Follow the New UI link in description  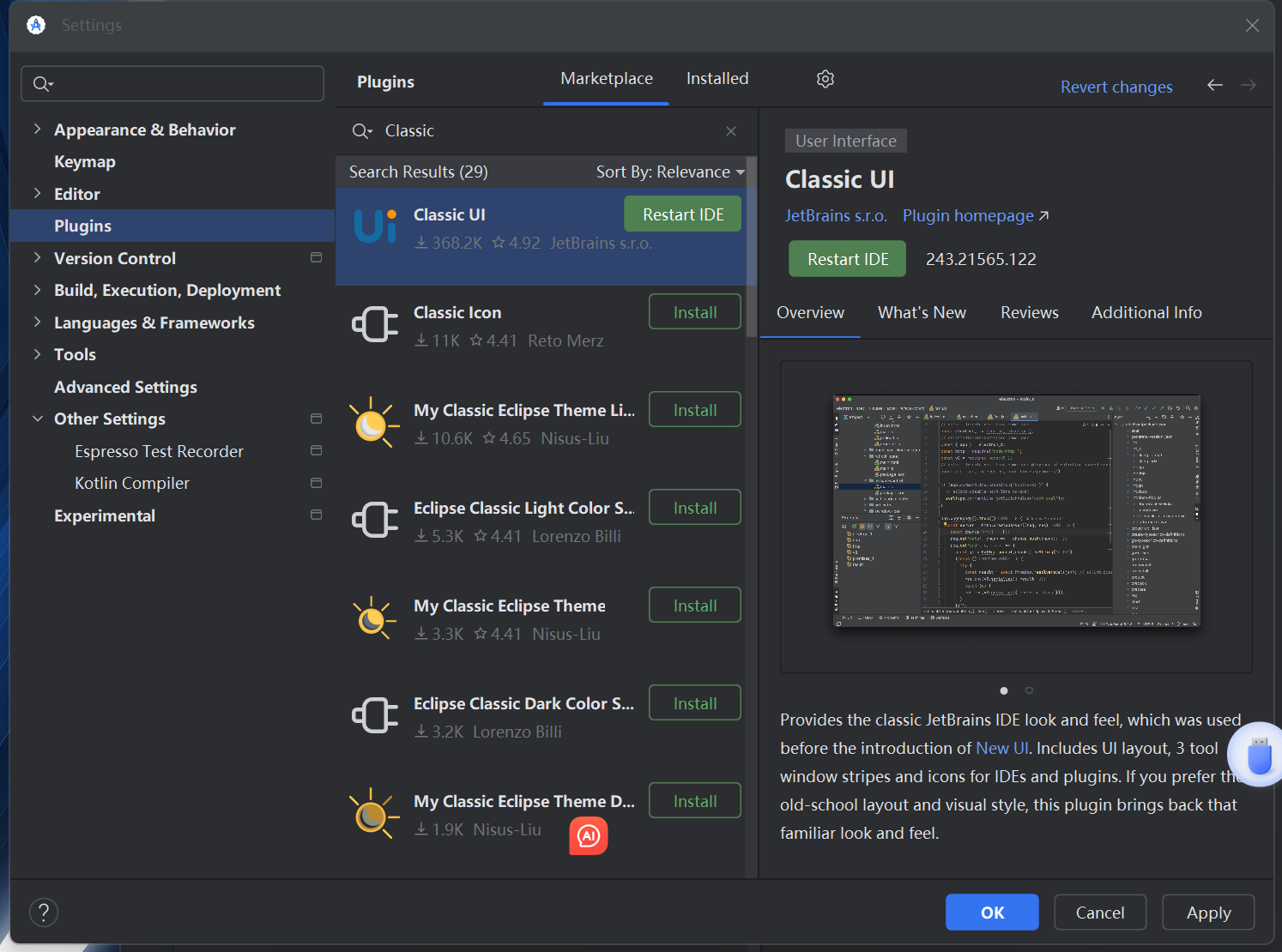click(x=1001, y=748)
